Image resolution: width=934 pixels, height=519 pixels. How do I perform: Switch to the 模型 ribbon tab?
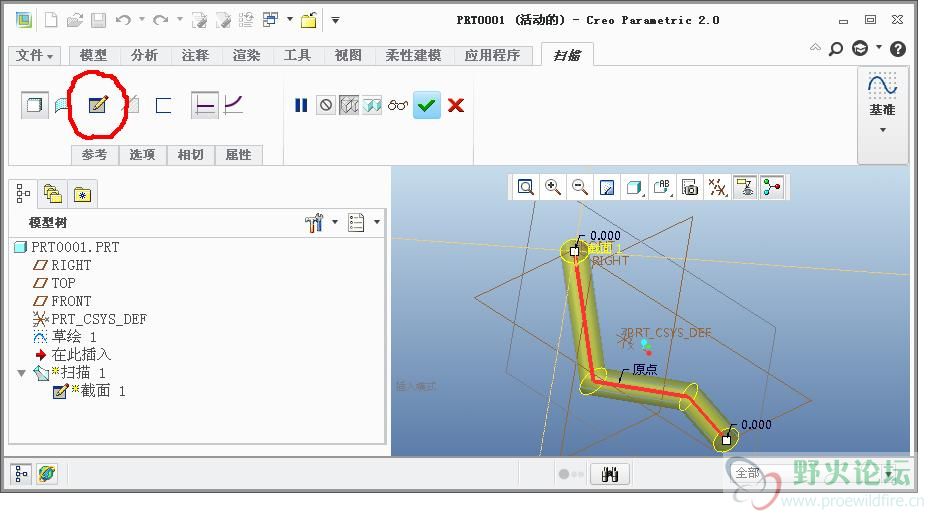(94, 55)
